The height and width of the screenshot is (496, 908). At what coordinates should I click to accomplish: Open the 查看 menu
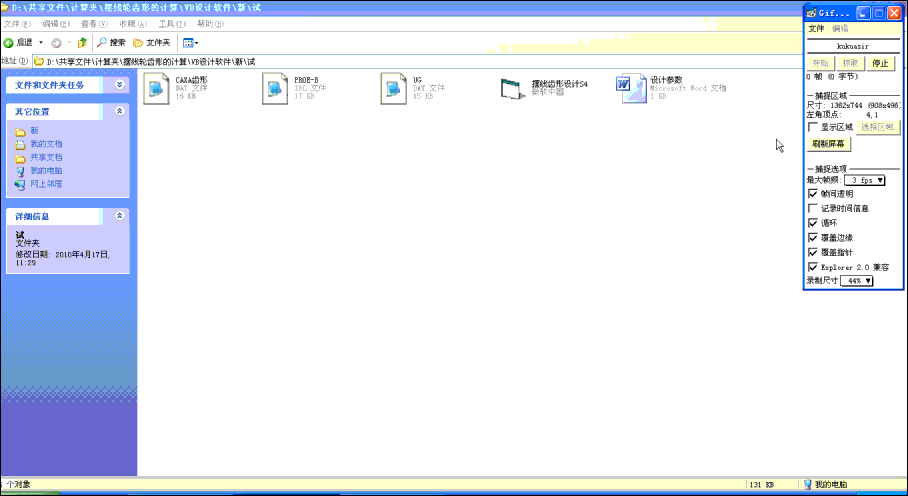tap(94, 24)
